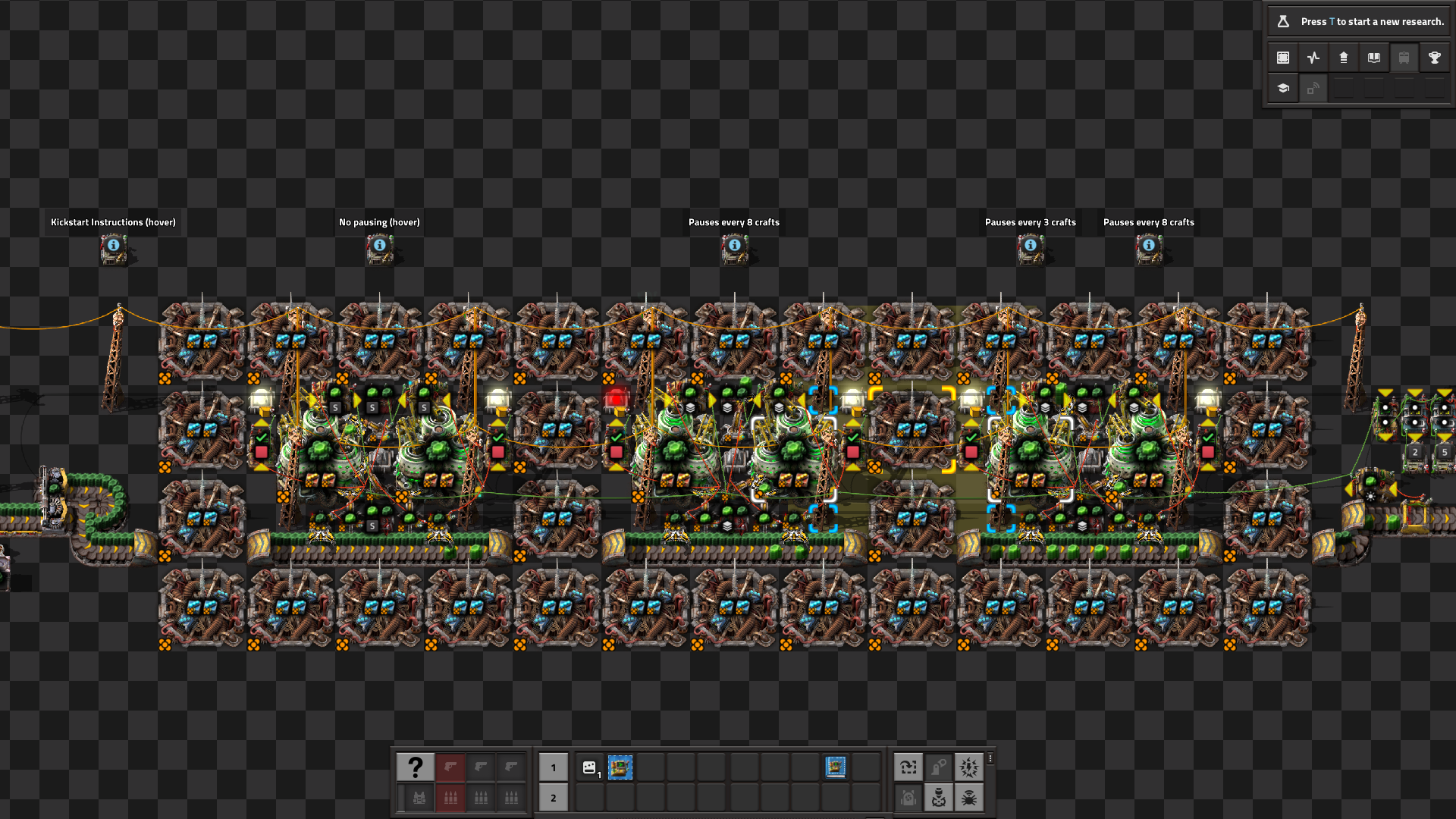Toggle the robot shortcut beside spider icon
The height and width of the screenshot is (819, 1456).
939,798
